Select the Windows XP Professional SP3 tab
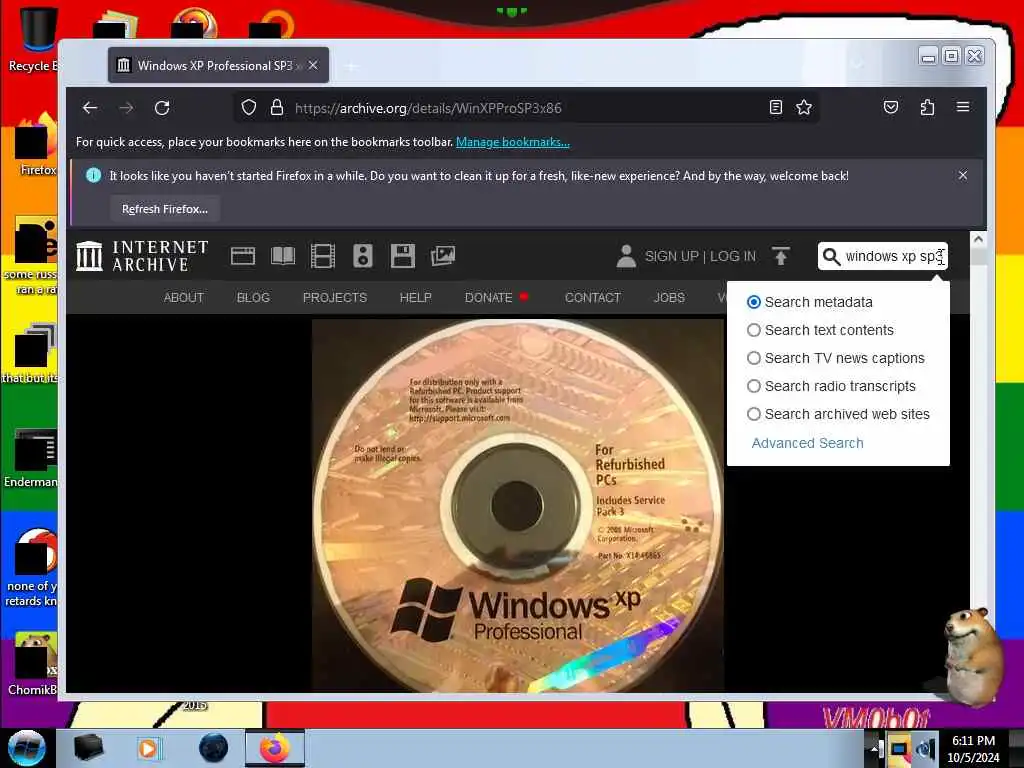The height and width of the screenshot is (768, 1024). pos(218,65)
